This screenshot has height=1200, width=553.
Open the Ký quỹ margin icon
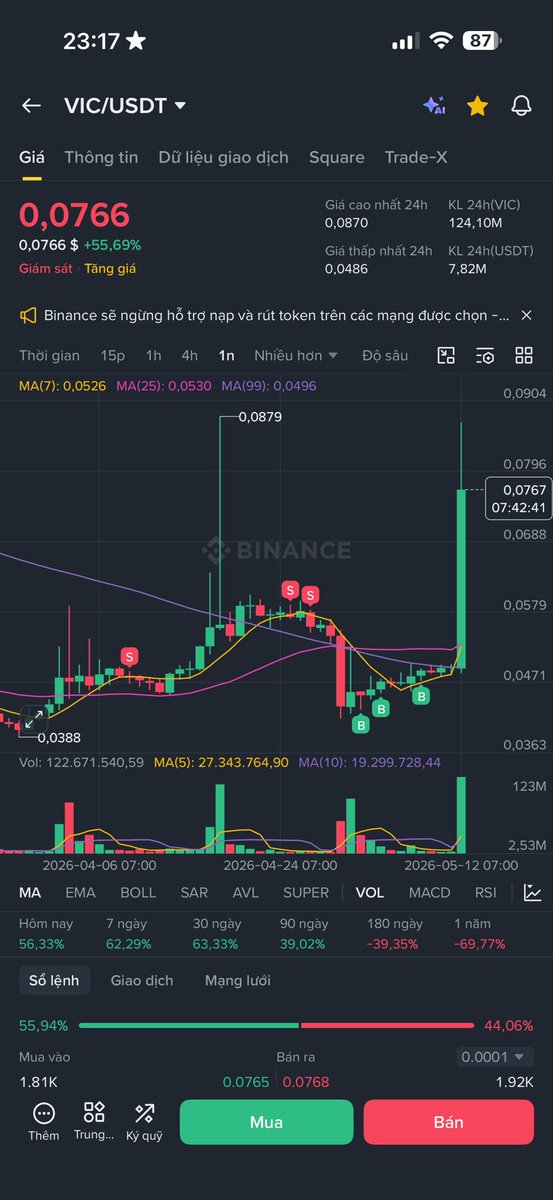coord(145,1121)
